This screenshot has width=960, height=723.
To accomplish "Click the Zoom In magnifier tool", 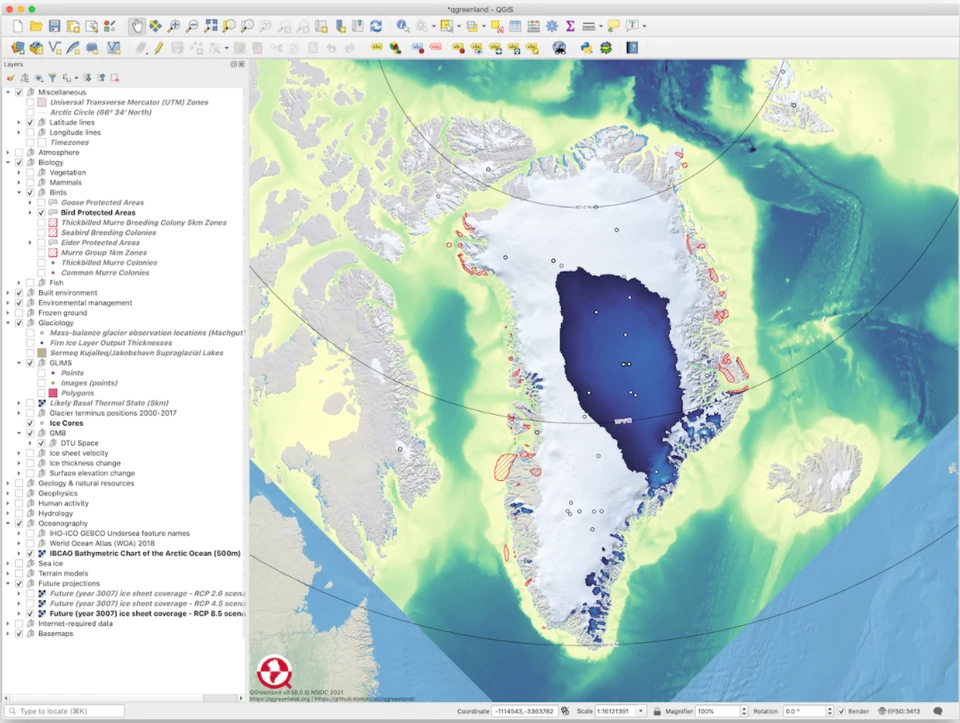I will click(x=174, y=26).
